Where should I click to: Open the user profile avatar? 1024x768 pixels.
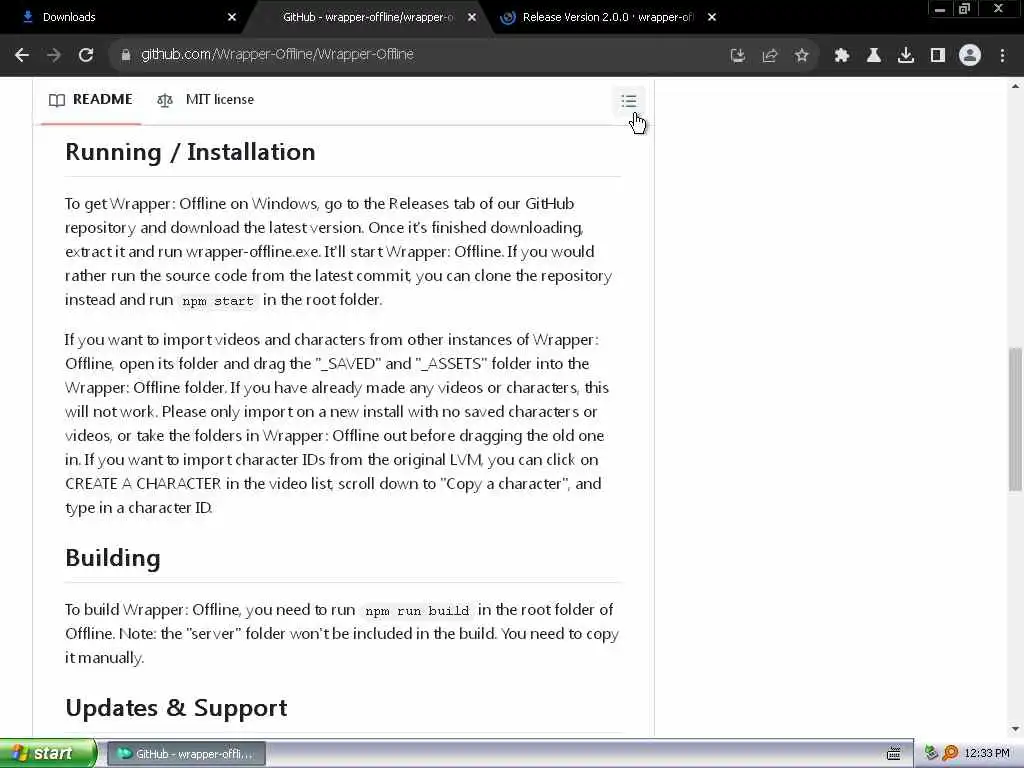point(970,56)
